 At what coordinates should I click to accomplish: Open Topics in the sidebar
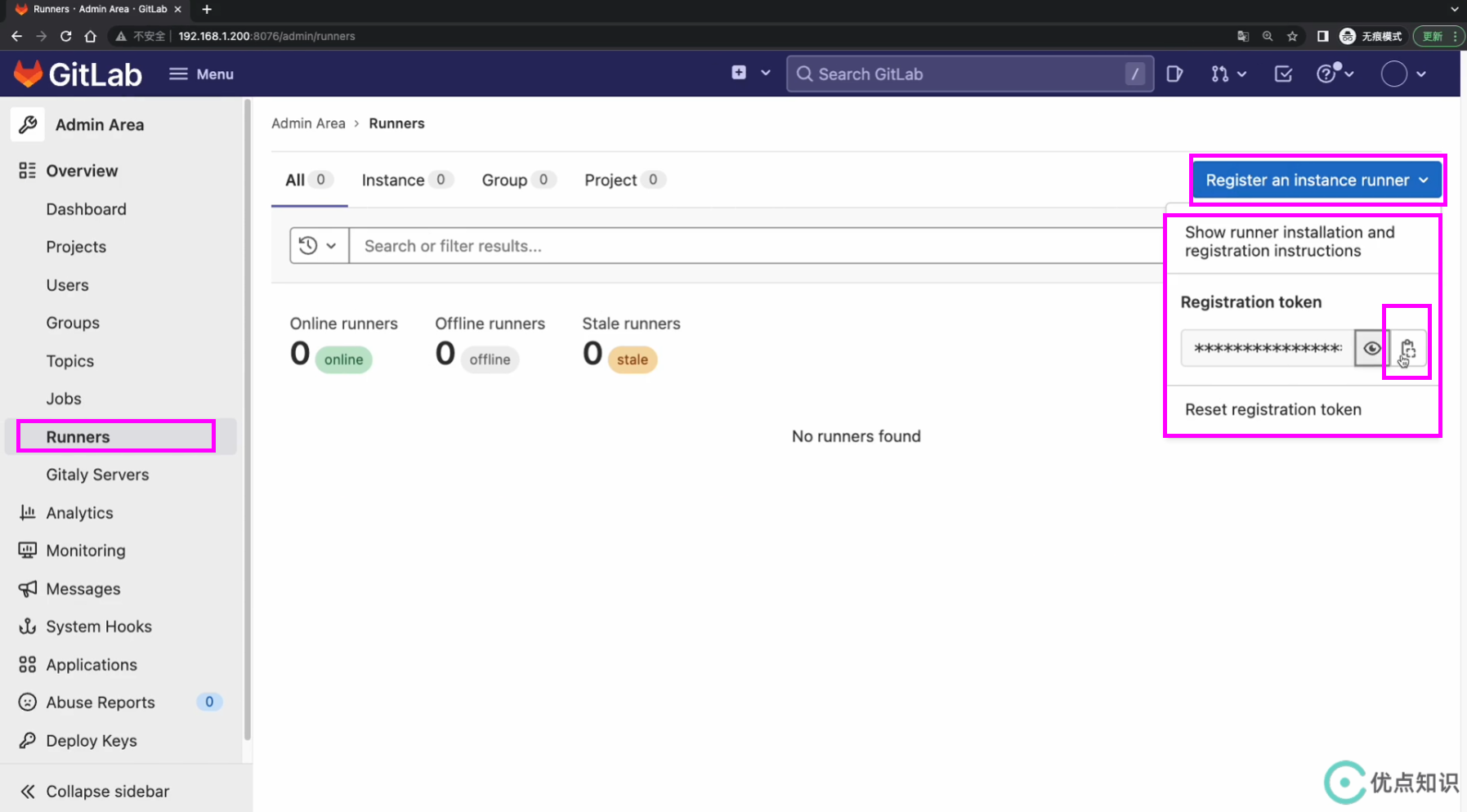click(x=69, y=361)
